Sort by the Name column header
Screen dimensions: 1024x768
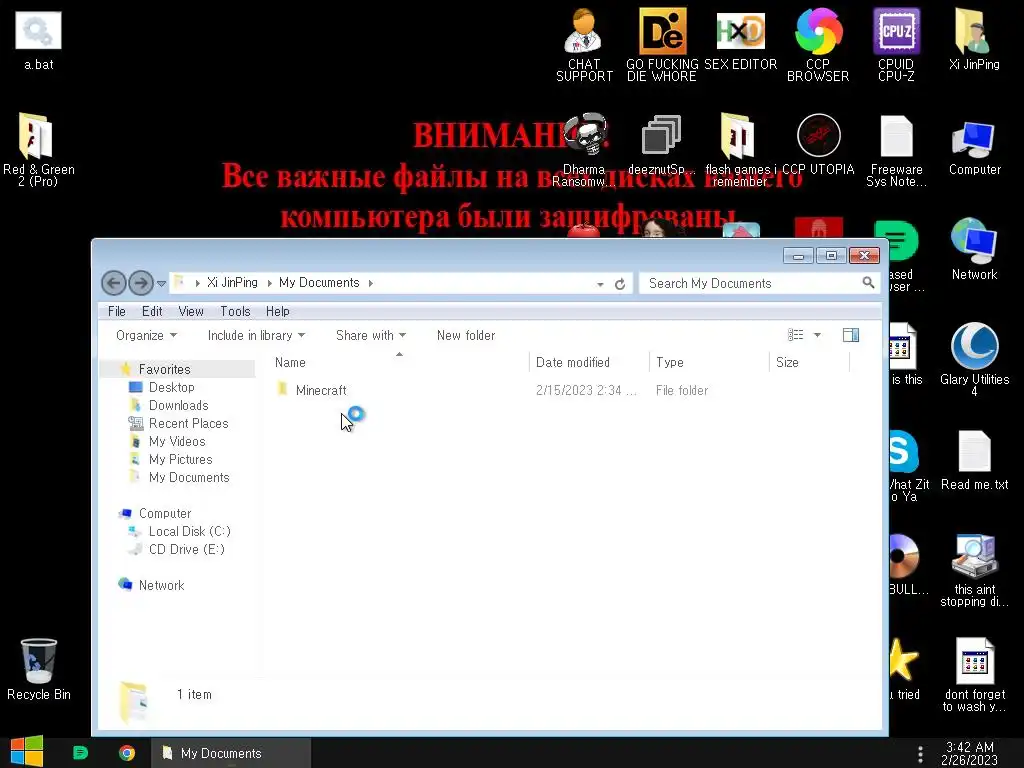click(400, 362)
